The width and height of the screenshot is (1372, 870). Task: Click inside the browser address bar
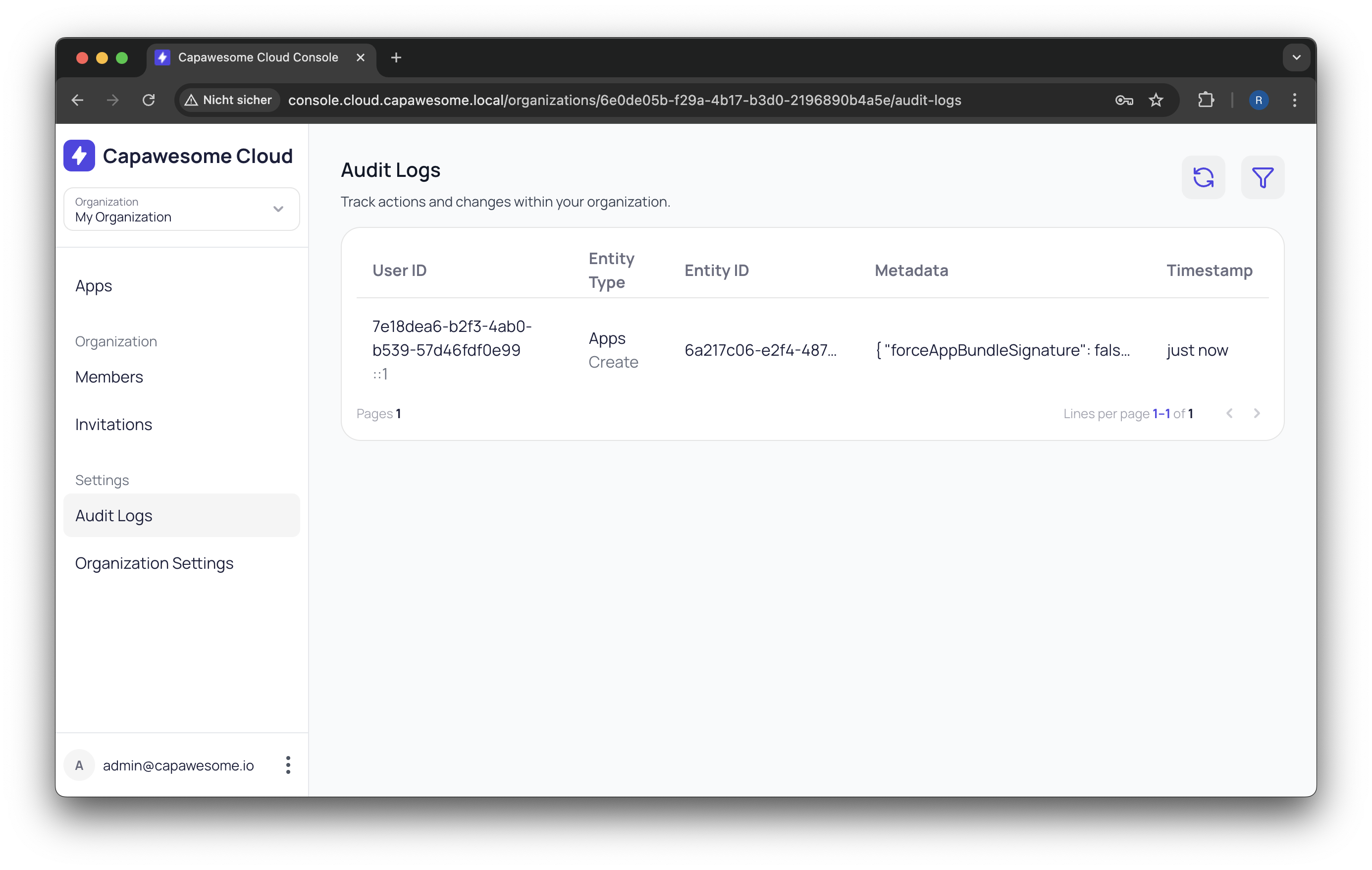pos(627,100)
